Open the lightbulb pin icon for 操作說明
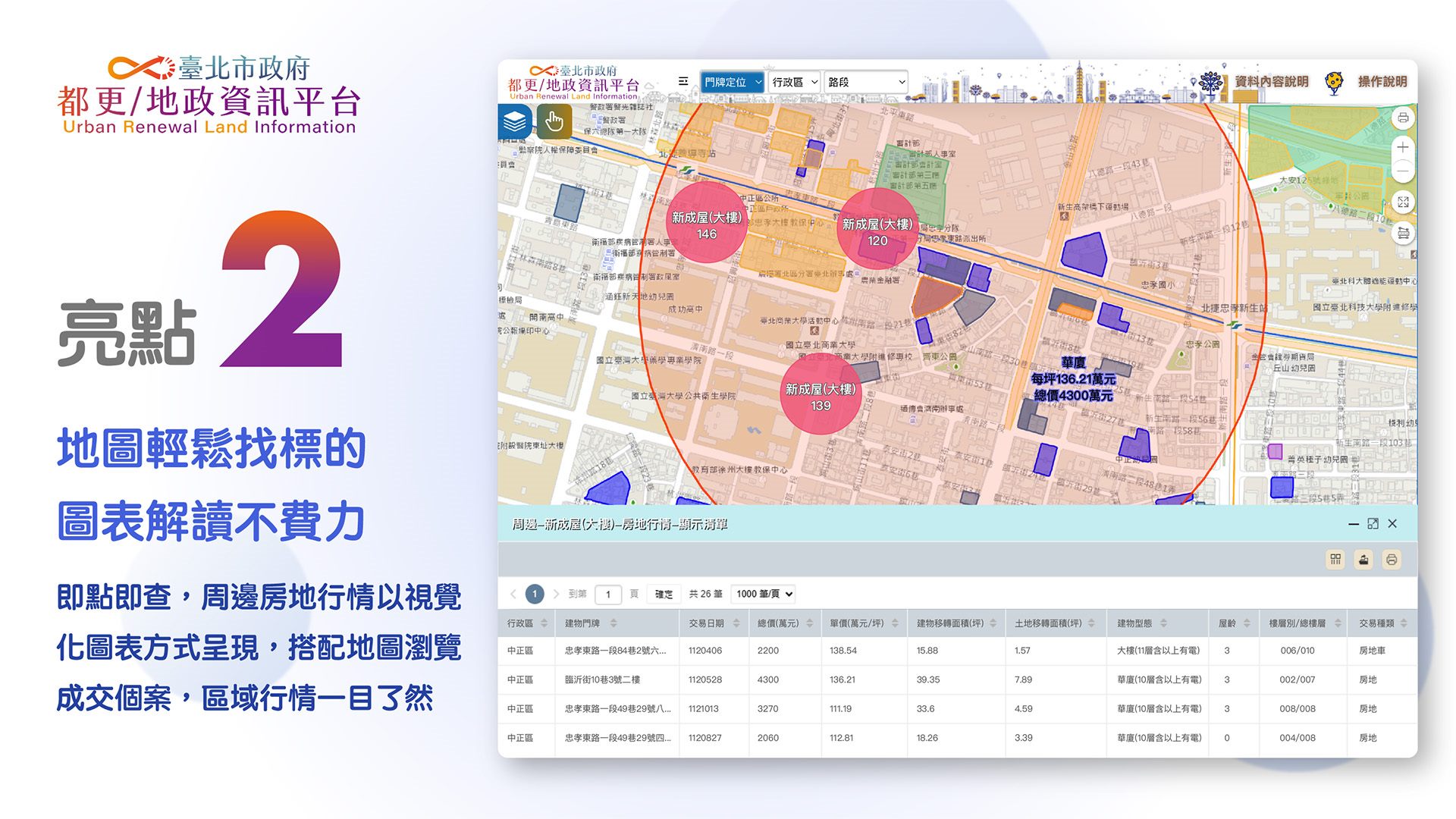This screenshot has width=1456, height=819. click(x=1334, y=82)
